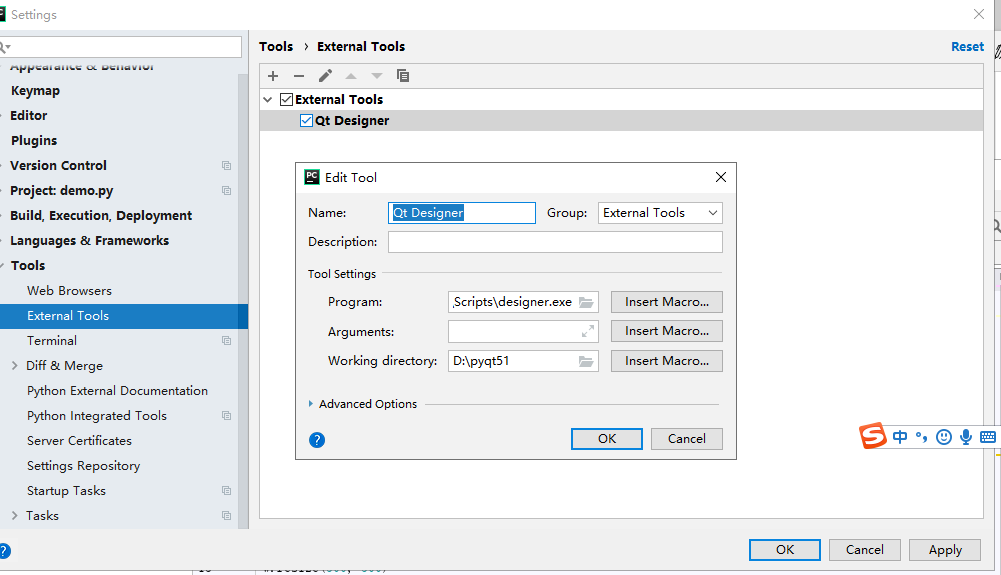Select Qt Designer row in tools list

[621, 121]
